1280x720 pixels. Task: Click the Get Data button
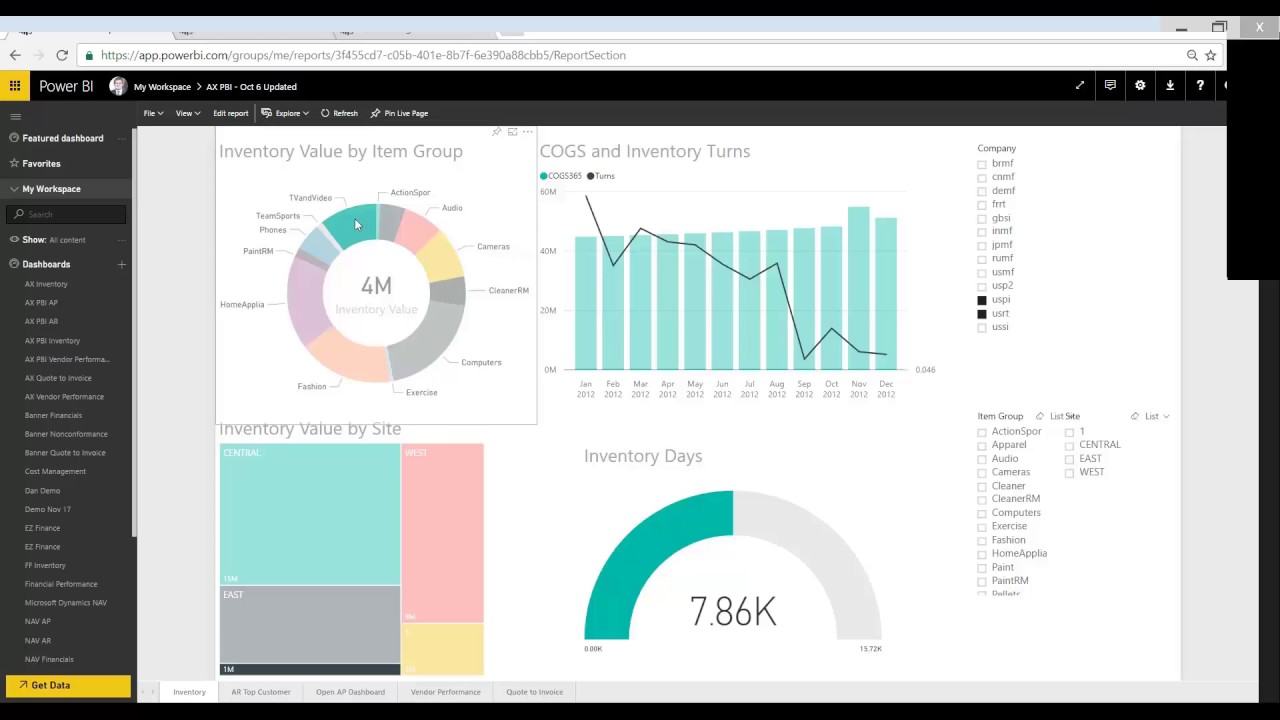coord(68,685)
